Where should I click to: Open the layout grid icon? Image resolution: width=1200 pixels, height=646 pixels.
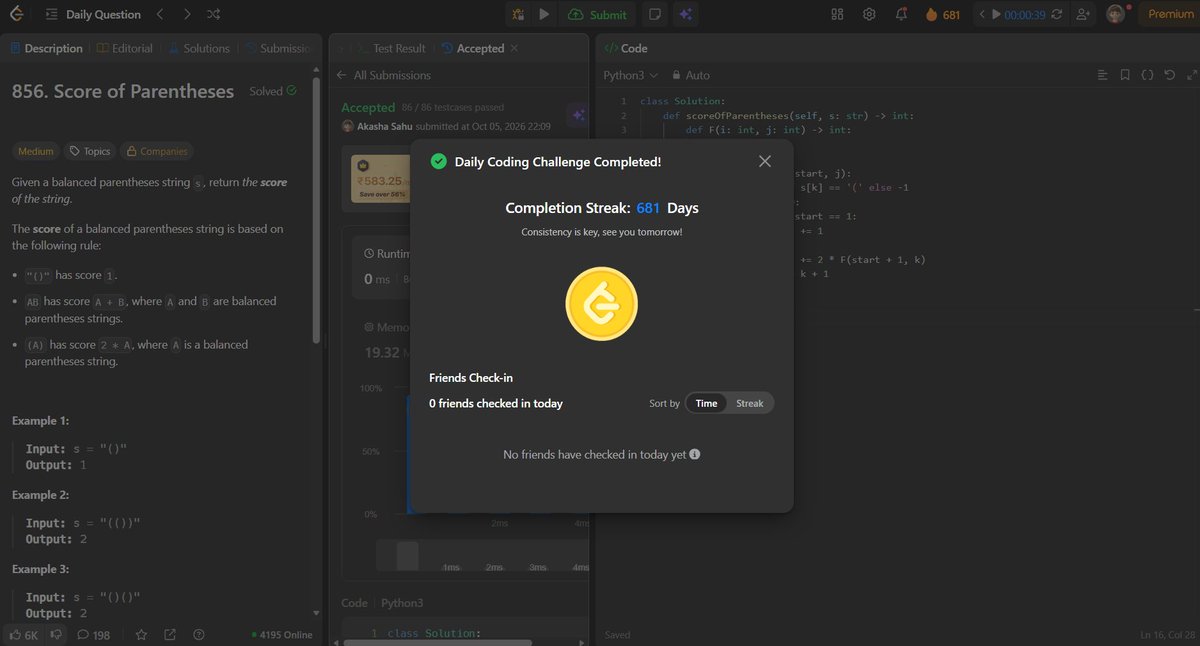(837, 15)
